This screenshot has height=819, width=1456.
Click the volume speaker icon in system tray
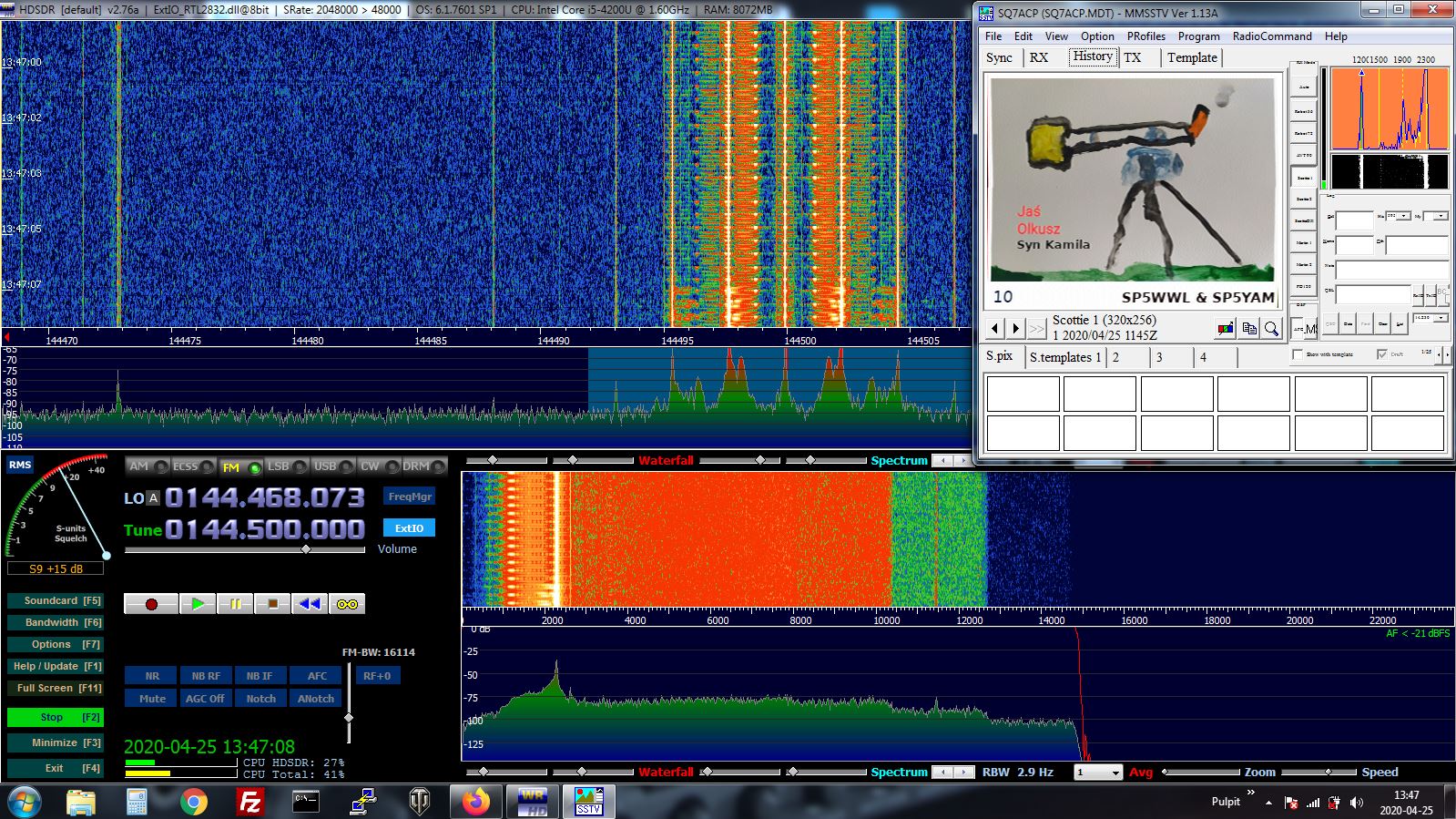(x=1357, y=803)
